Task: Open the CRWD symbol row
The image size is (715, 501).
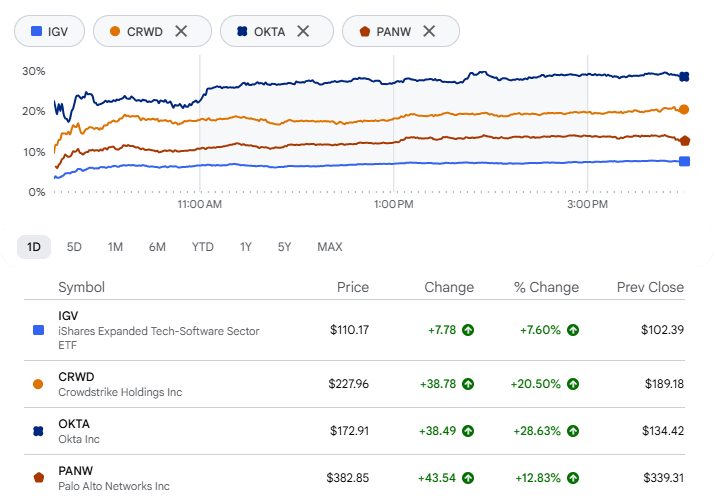Action: coord(354,384)
